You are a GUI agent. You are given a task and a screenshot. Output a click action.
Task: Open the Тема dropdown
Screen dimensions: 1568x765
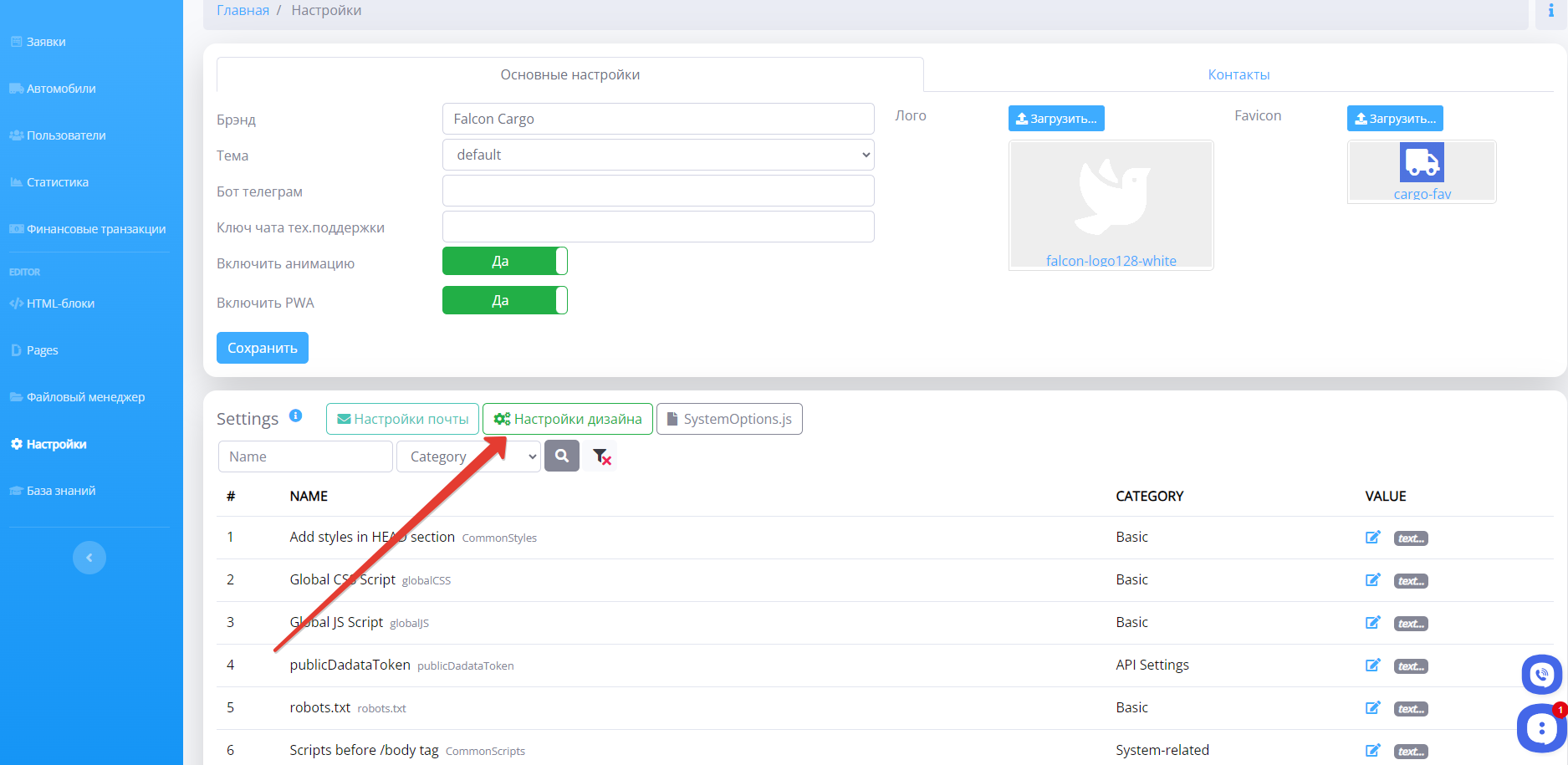tap(657, 155)
